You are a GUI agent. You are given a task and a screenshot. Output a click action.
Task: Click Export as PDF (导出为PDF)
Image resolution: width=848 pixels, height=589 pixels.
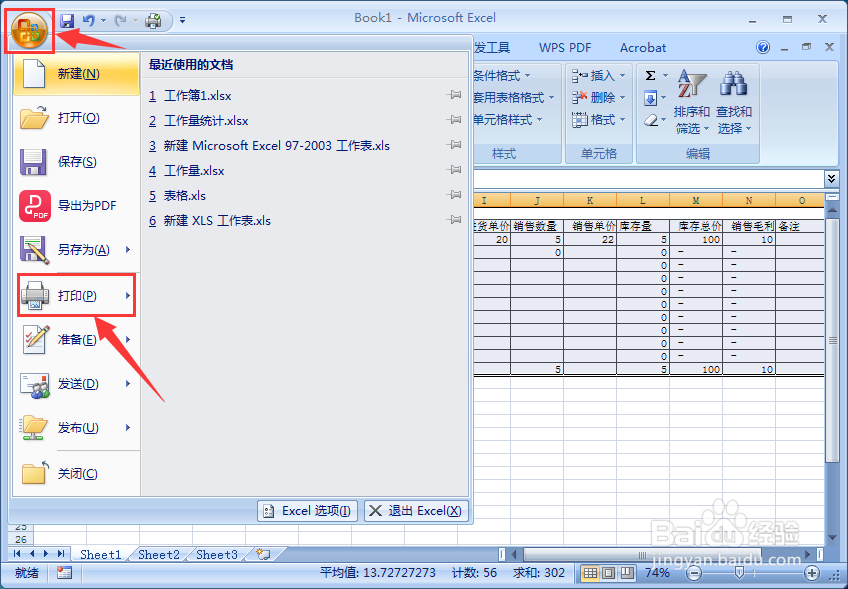(x=76, y=206)
